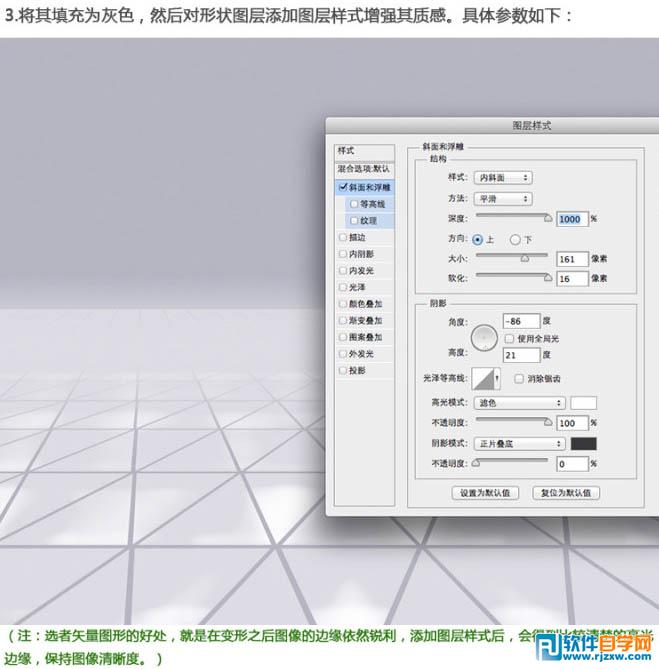Select the 下 direction radio button
The width and height of the screenshot is (659, 669).
515,240
